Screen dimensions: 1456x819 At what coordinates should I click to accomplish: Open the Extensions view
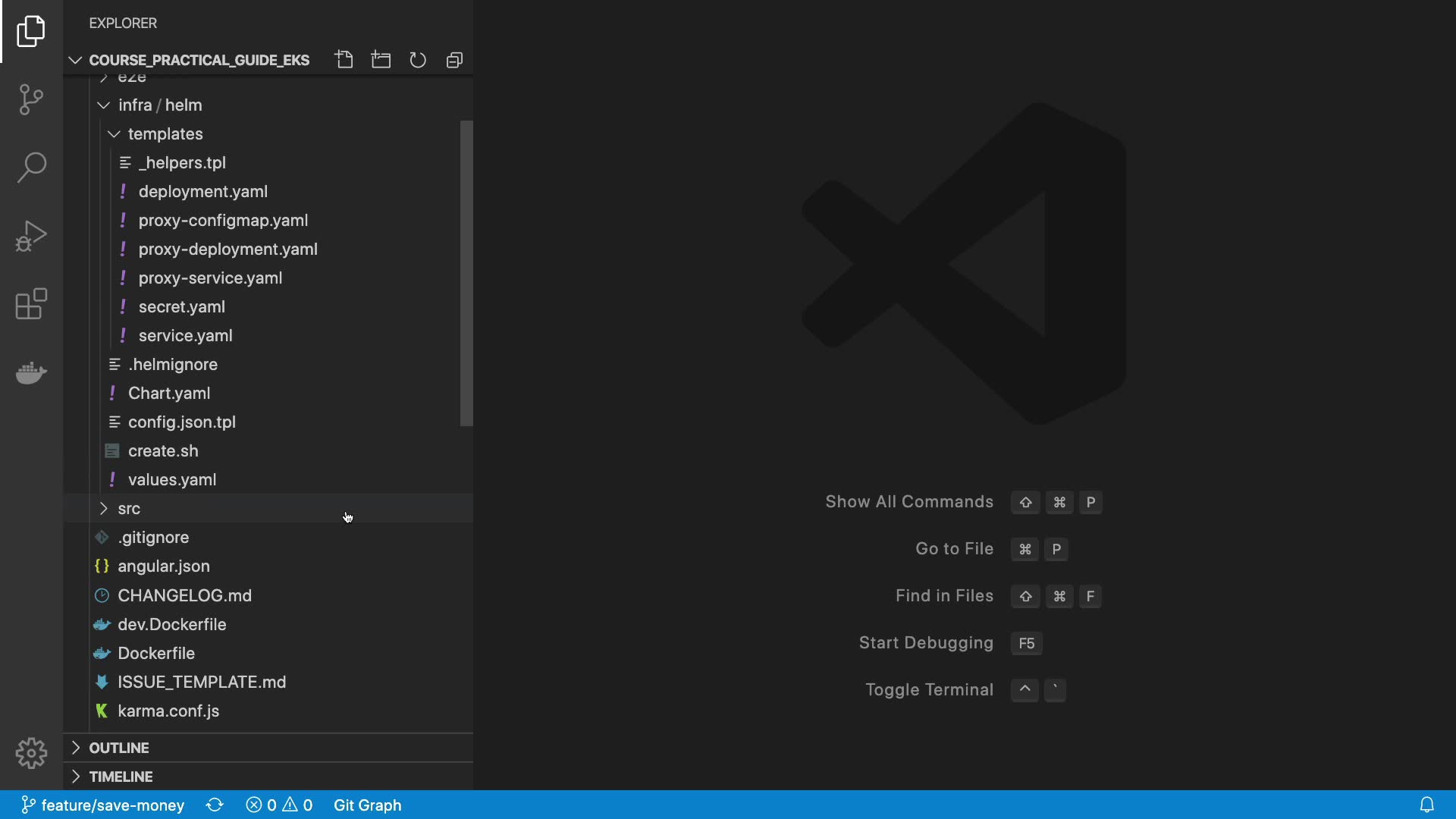[x=31, y=304]
